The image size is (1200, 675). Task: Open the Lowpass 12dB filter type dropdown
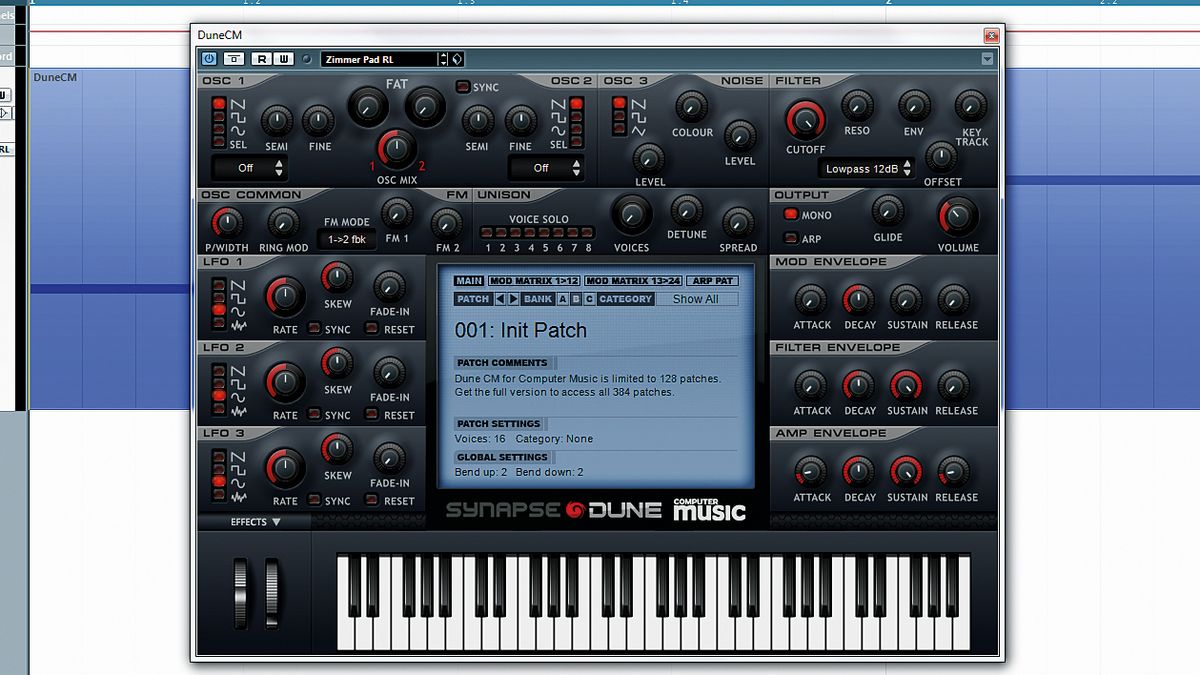tap(865, 168)
